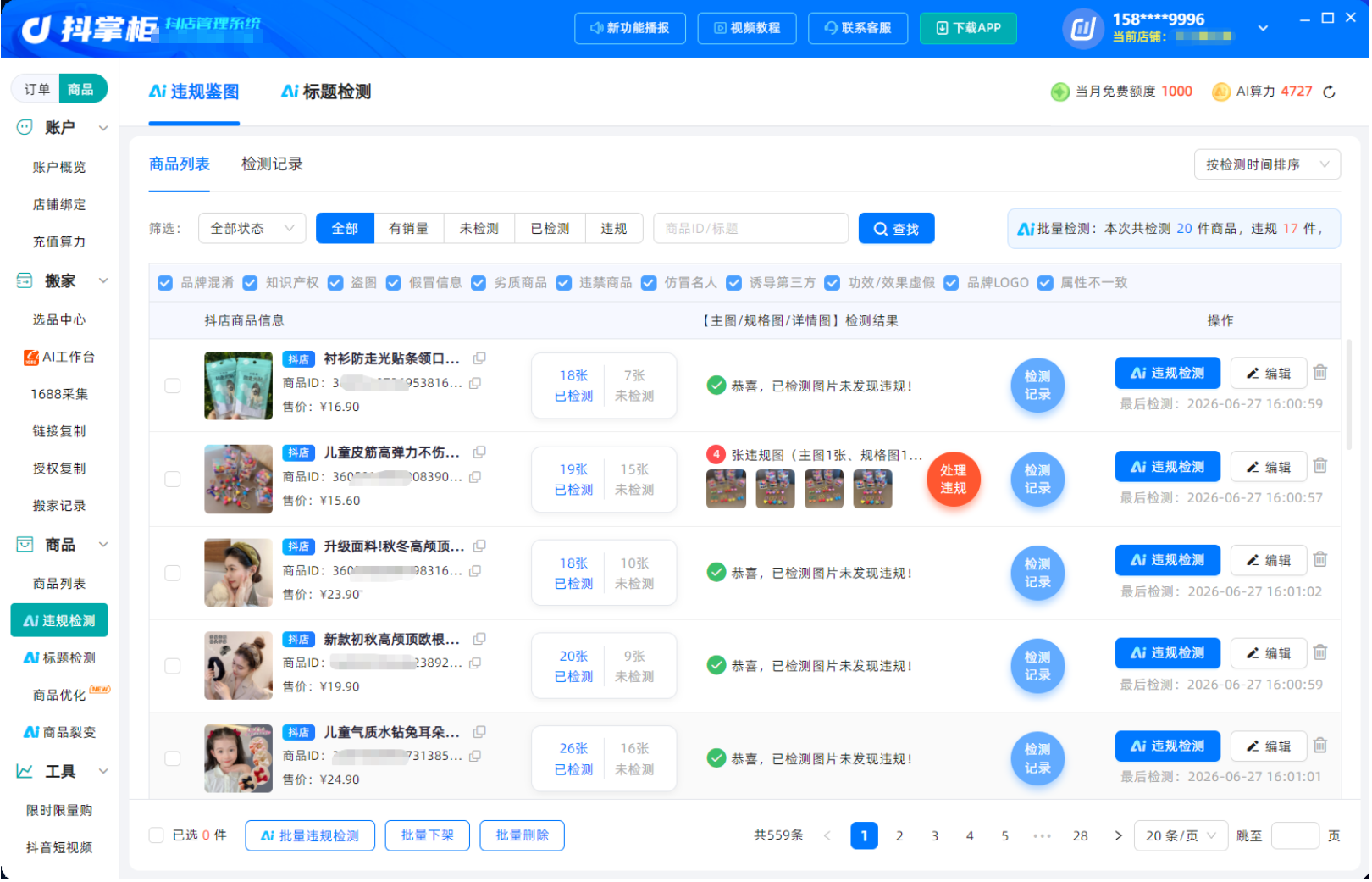Click the 商品ID/标题 search input
This screenshot has height=882, width=1372.
751,229
